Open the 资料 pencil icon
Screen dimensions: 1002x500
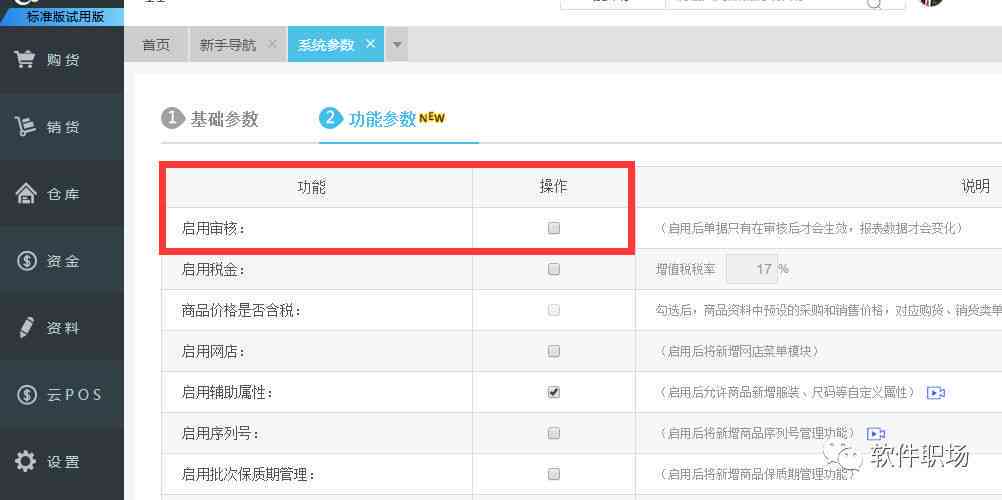click(x=26, y=327)
